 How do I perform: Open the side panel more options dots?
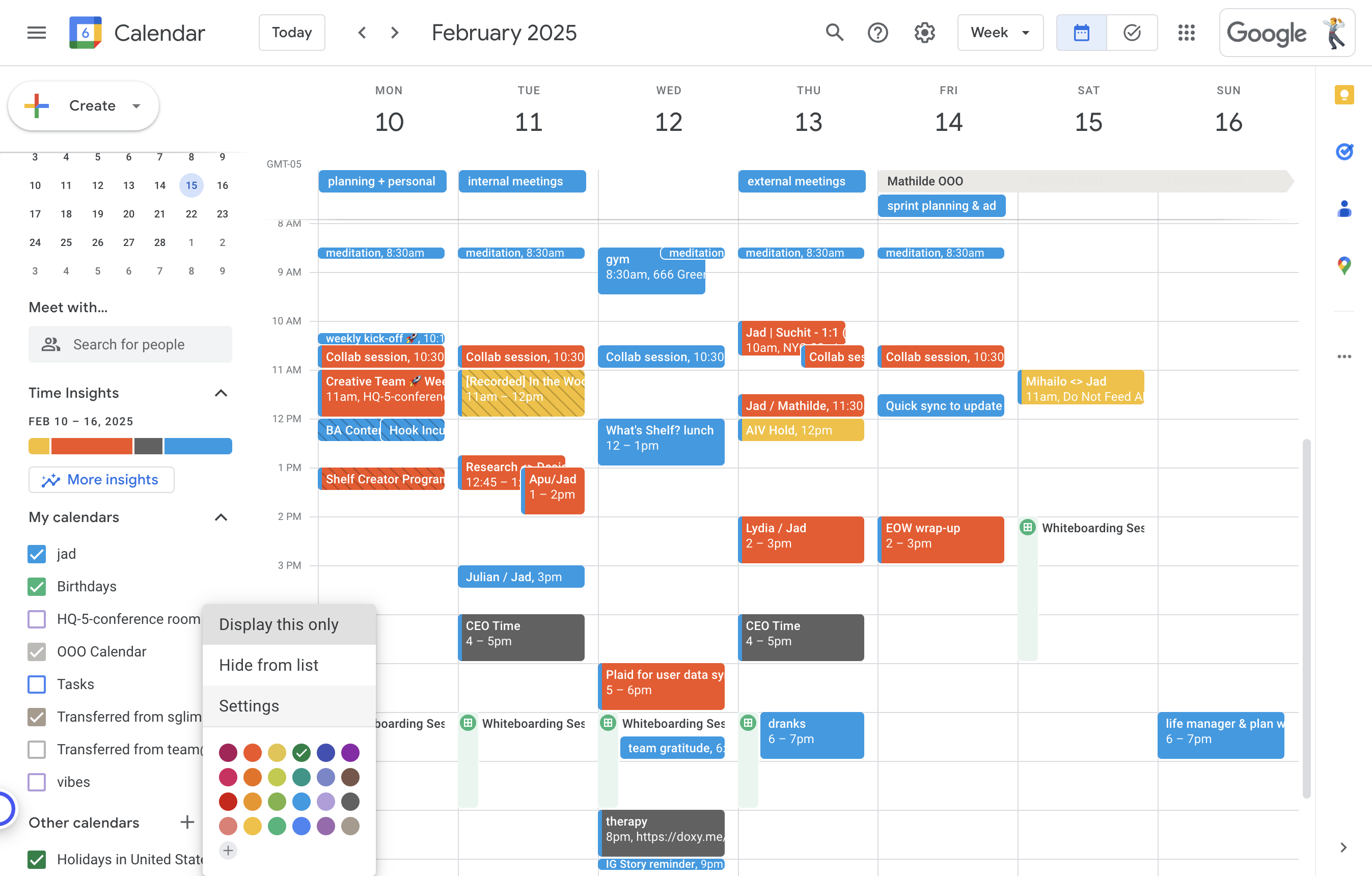click(x=1344, y=356)
